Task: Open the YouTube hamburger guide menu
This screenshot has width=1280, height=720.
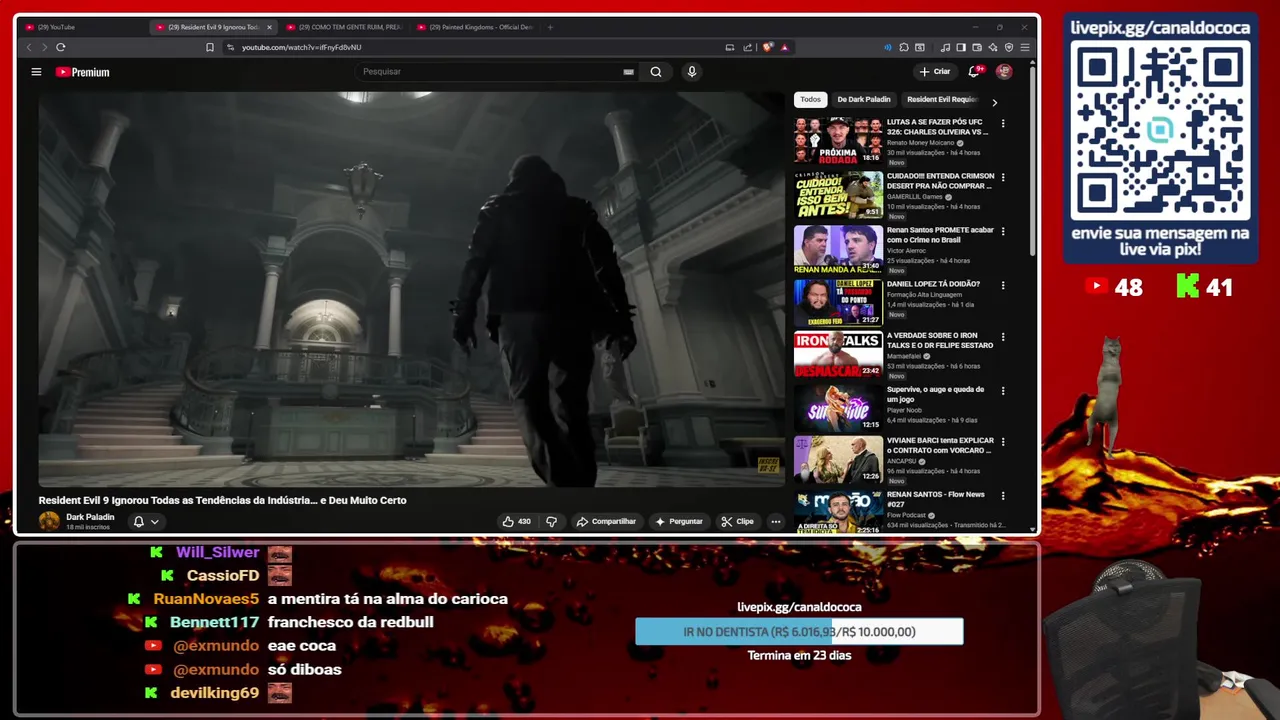Action: [36, 72]
